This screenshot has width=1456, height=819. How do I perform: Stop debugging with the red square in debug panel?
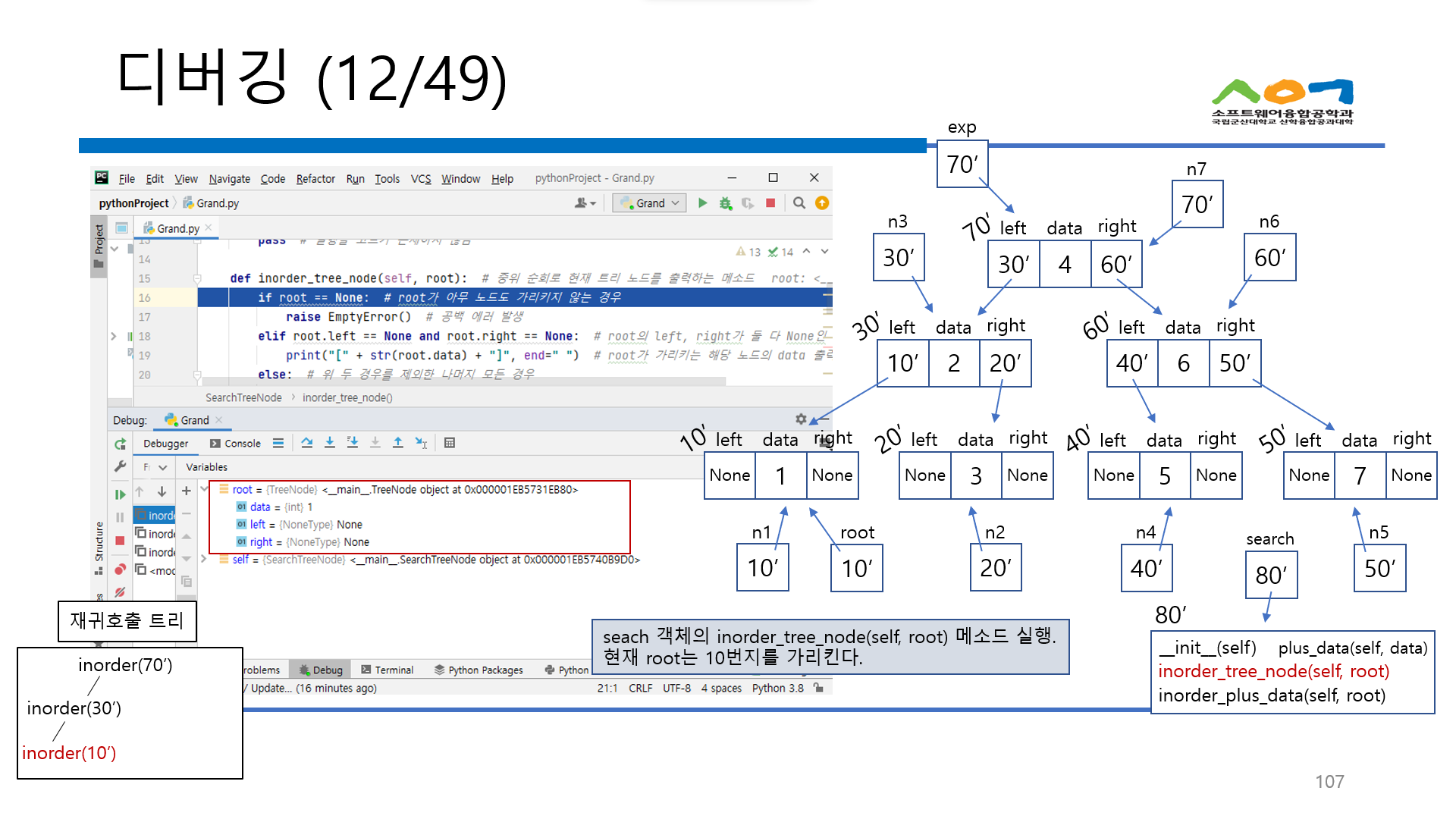click(120, 541)
